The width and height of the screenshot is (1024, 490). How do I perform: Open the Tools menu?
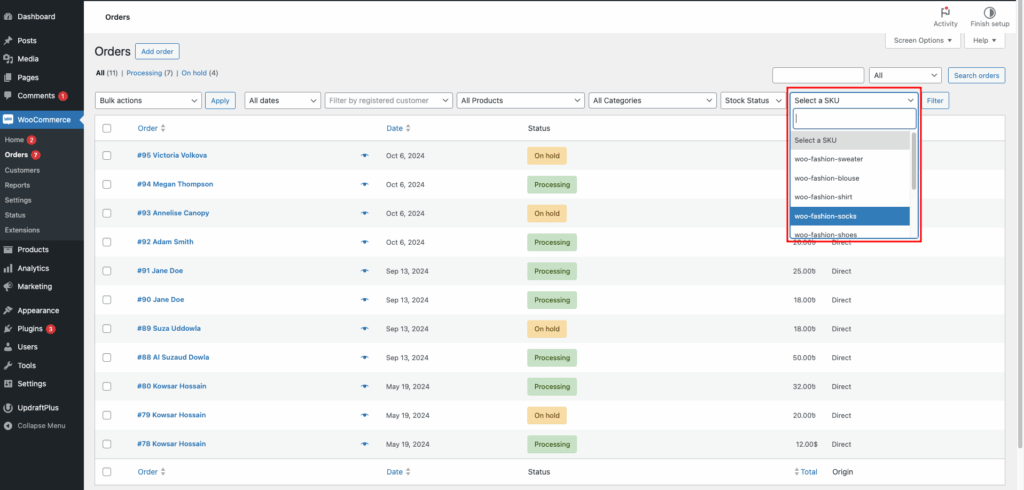point(27,365)
